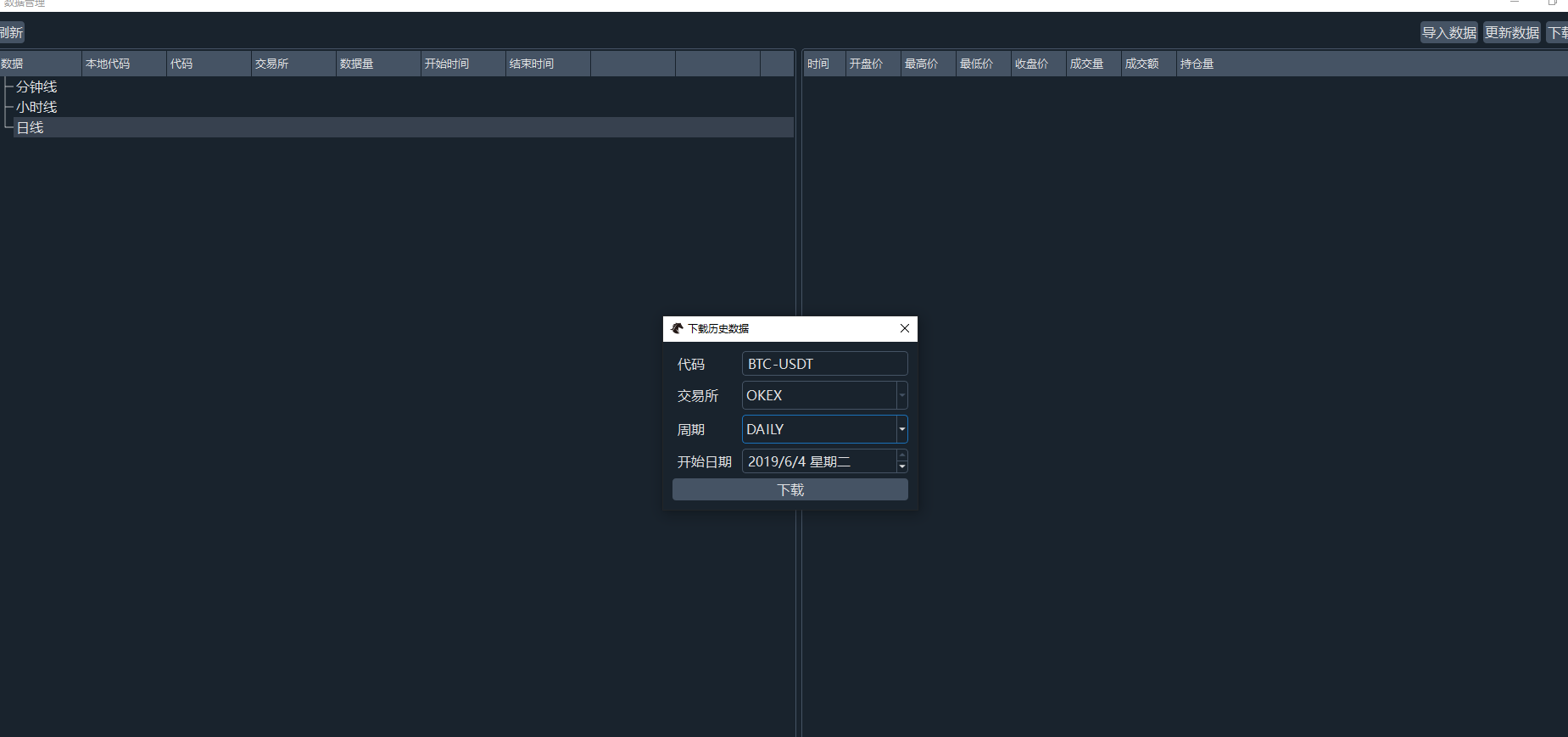Click the 开始时间 column header

pos(463,64)
